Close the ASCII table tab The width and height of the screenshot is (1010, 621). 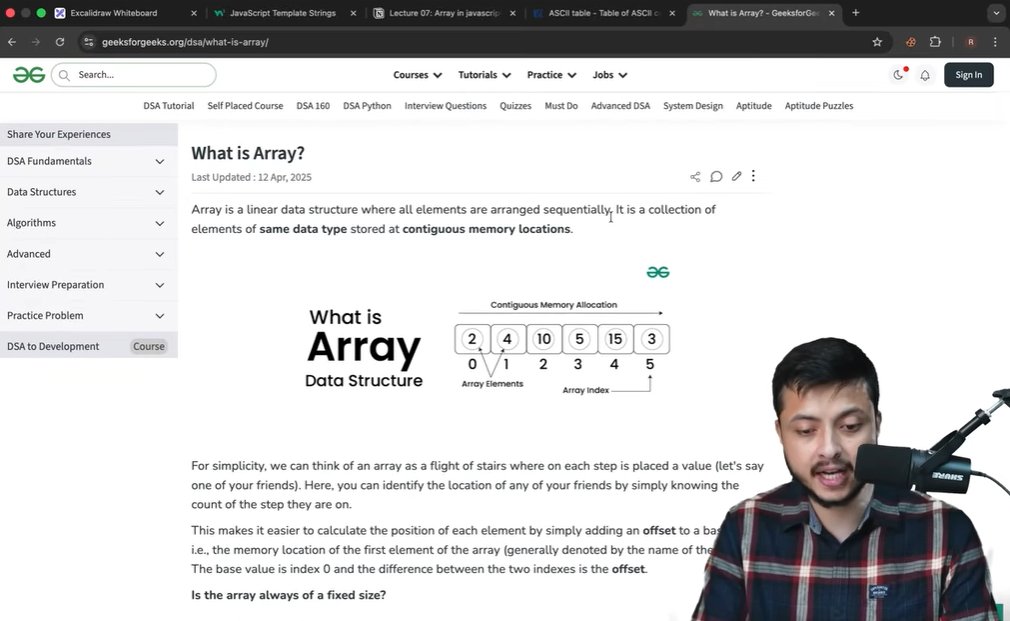(x=672, y=13)
